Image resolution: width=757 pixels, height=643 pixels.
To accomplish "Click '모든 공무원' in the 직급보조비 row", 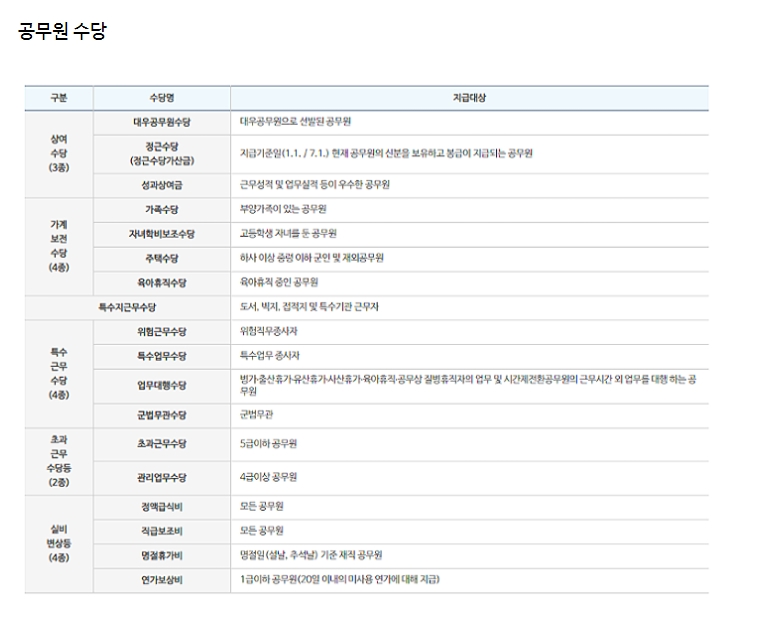I will (x=262, y=531).
